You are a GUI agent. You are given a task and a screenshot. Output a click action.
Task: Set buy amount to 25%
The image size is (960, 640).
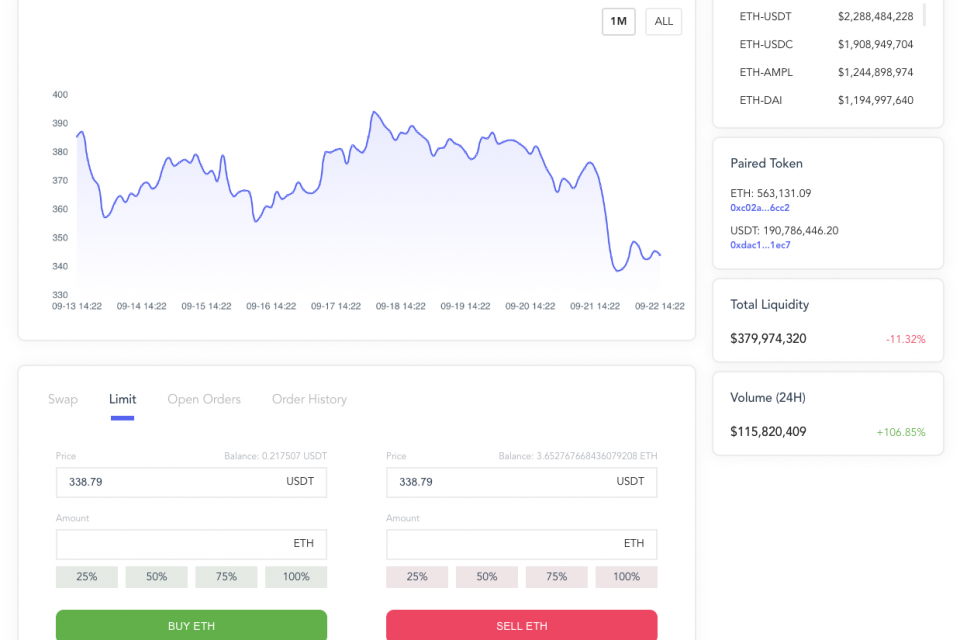(x=87, y=577)
